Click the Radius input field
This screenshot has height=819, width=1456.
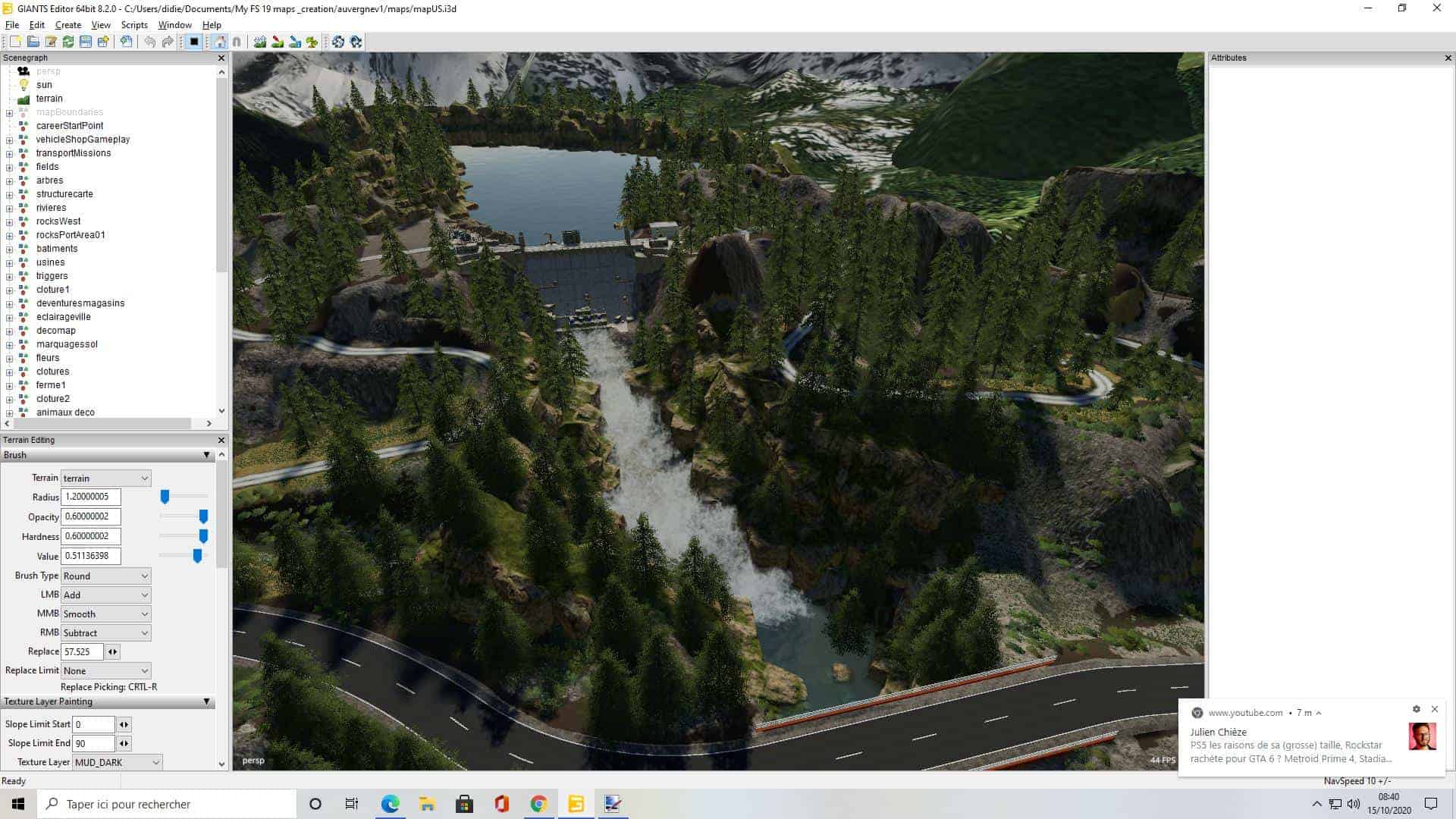[90, 497]
